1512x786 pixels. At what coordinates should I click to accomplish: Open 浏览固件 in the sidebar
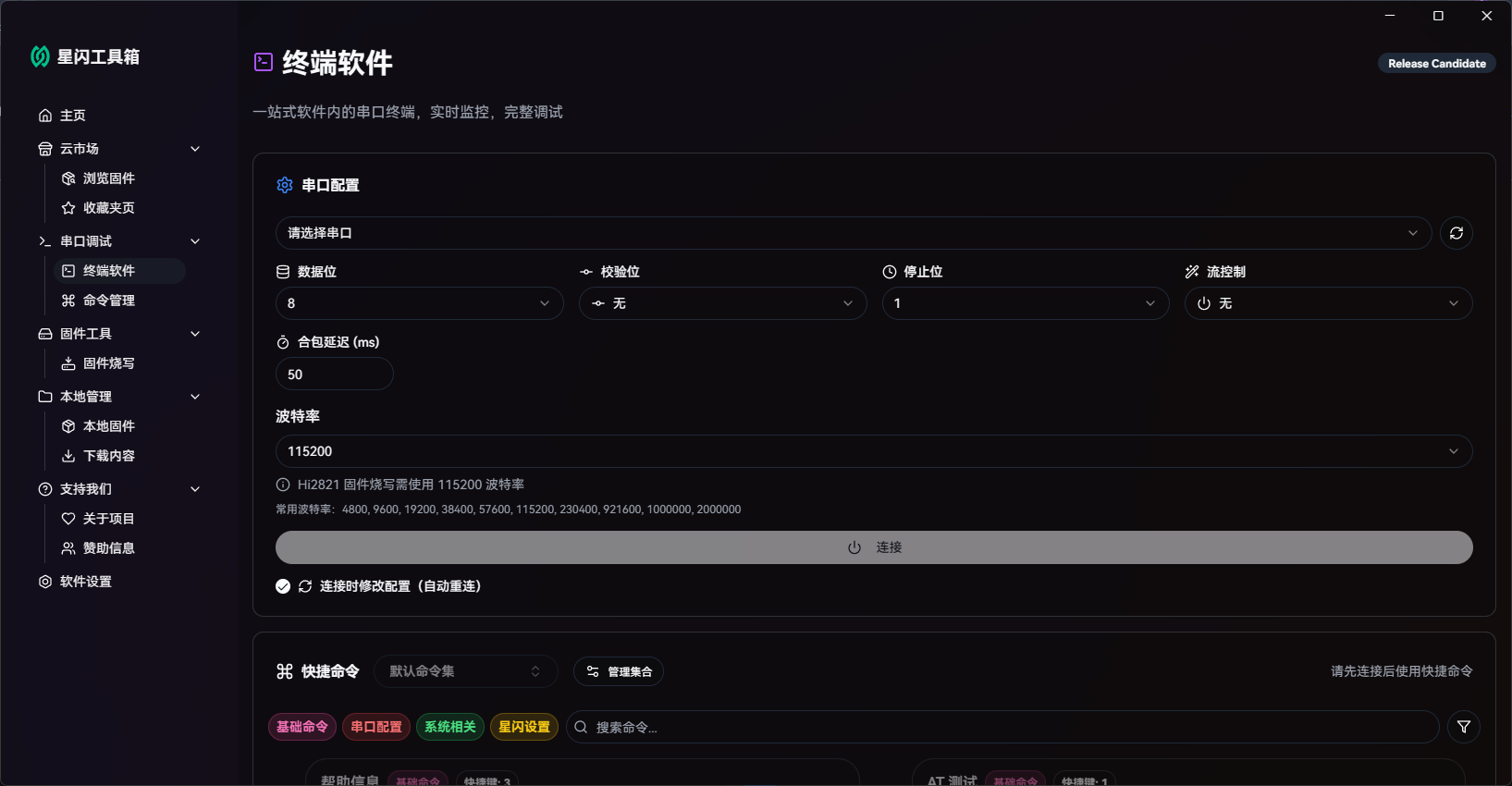(108, 178)
